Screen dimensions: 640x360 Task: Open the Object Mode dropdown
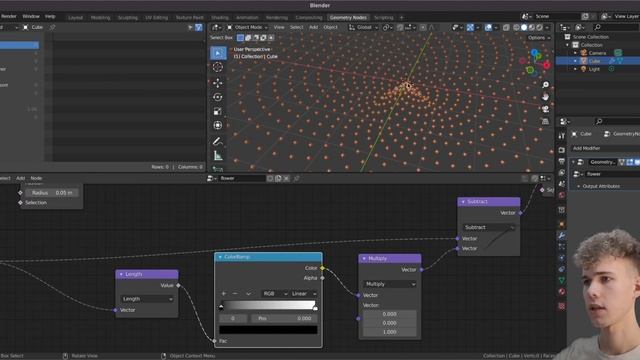click(x=247, y=27)
